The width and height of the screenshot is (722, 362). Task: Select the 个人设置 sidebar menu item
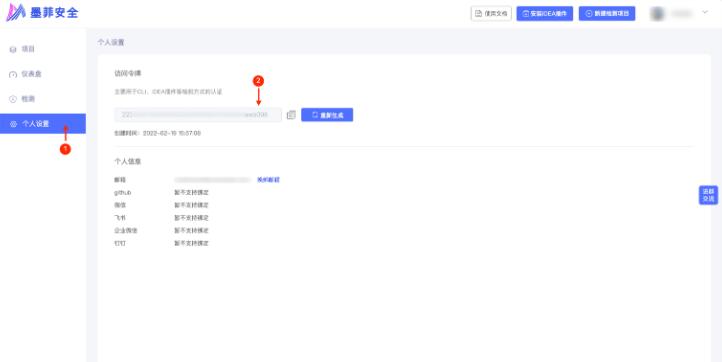tap(43, 123)
